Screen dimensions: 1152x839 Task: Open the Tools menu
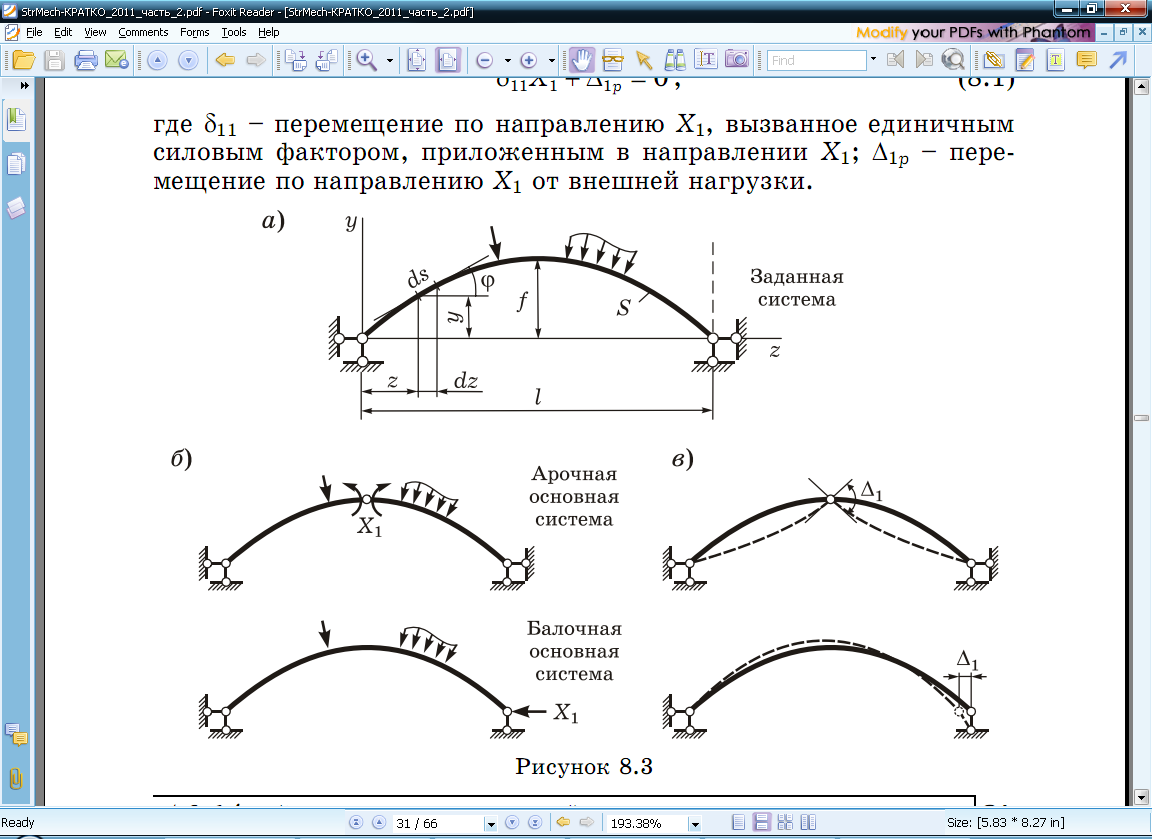pos(234,32)
